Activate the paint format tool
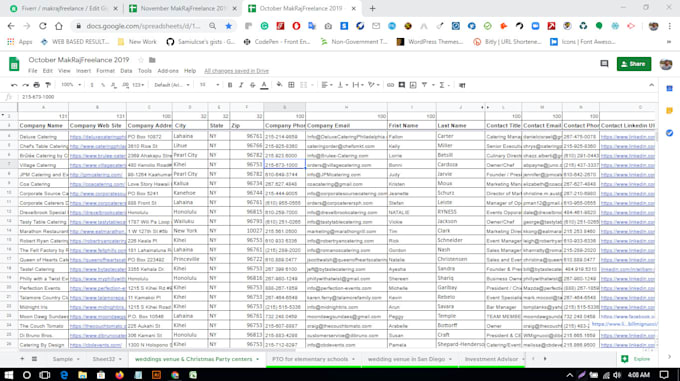Viewport: 680px width, 381px height. [48, 85]
